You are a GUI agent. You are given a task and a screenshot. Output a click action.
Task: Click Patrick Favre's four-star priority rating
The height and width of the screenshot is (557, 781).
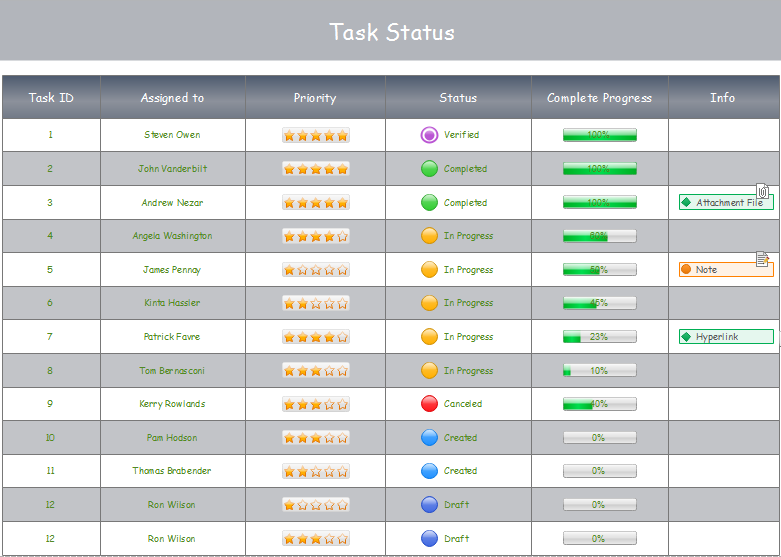point(316,337)
